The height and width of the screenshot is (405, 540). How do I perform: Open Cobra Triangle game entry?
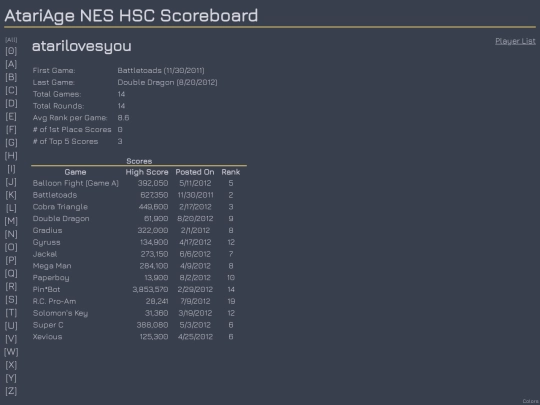pos(60,207)
